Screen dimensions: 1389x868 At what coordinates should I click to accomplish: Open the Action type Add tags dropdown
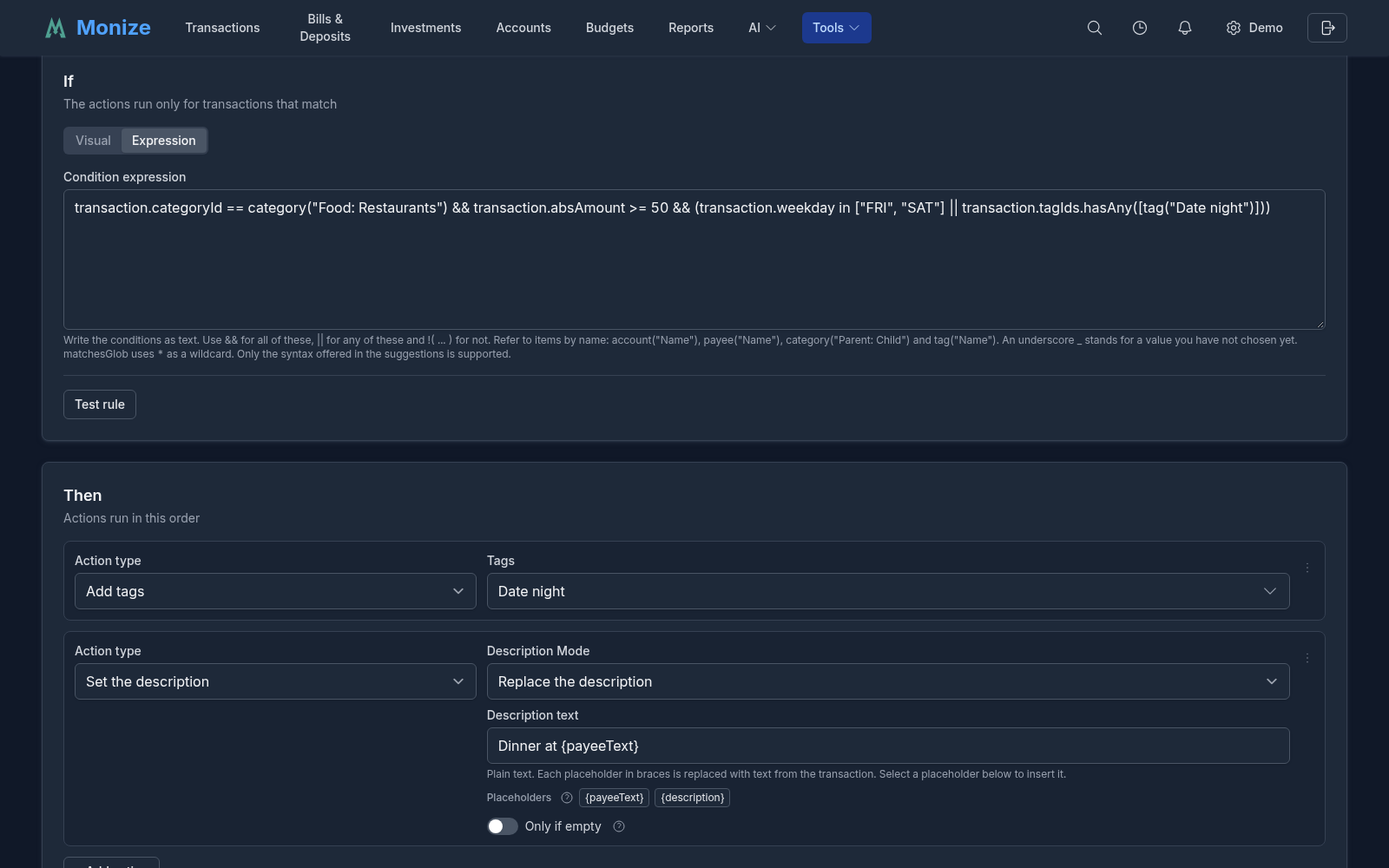[x=275, y=591]
